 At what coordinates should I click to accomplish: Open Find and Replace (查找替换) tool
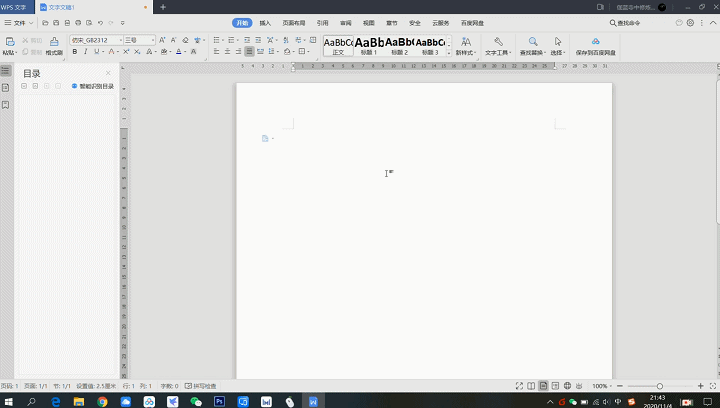tap(533, 45)
